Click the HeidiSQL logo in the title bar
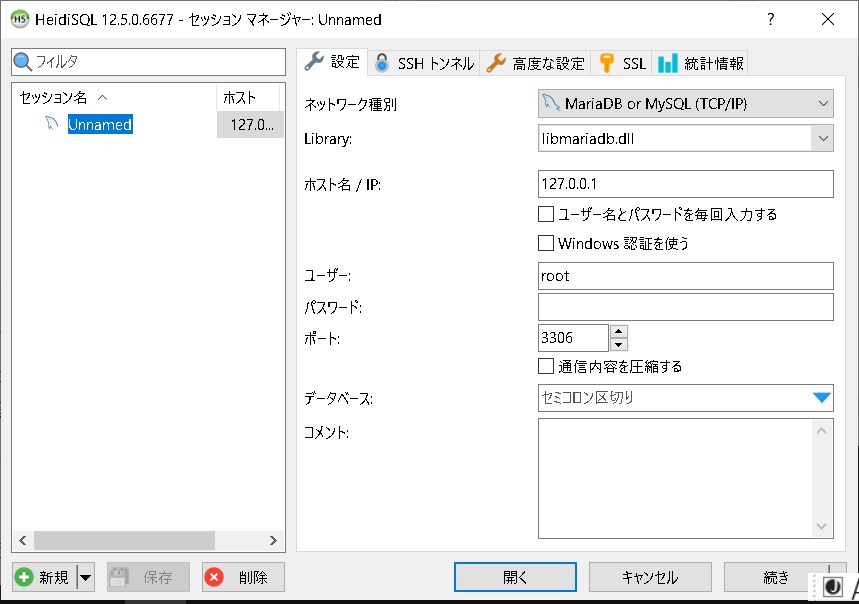Image resolution: width=859 pixels, height=604 pixels. [x=20, y=19]
